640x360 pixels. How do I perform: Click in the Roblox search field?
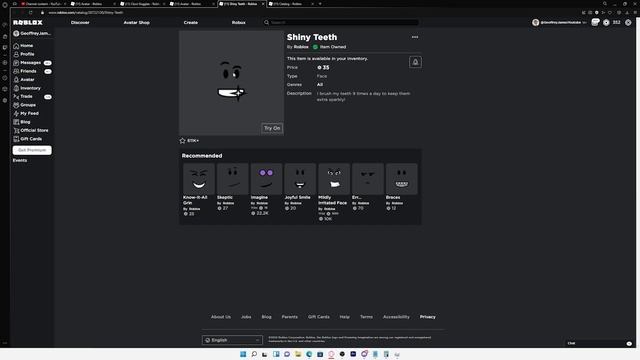pyautogui.click(x=345, y=22)
